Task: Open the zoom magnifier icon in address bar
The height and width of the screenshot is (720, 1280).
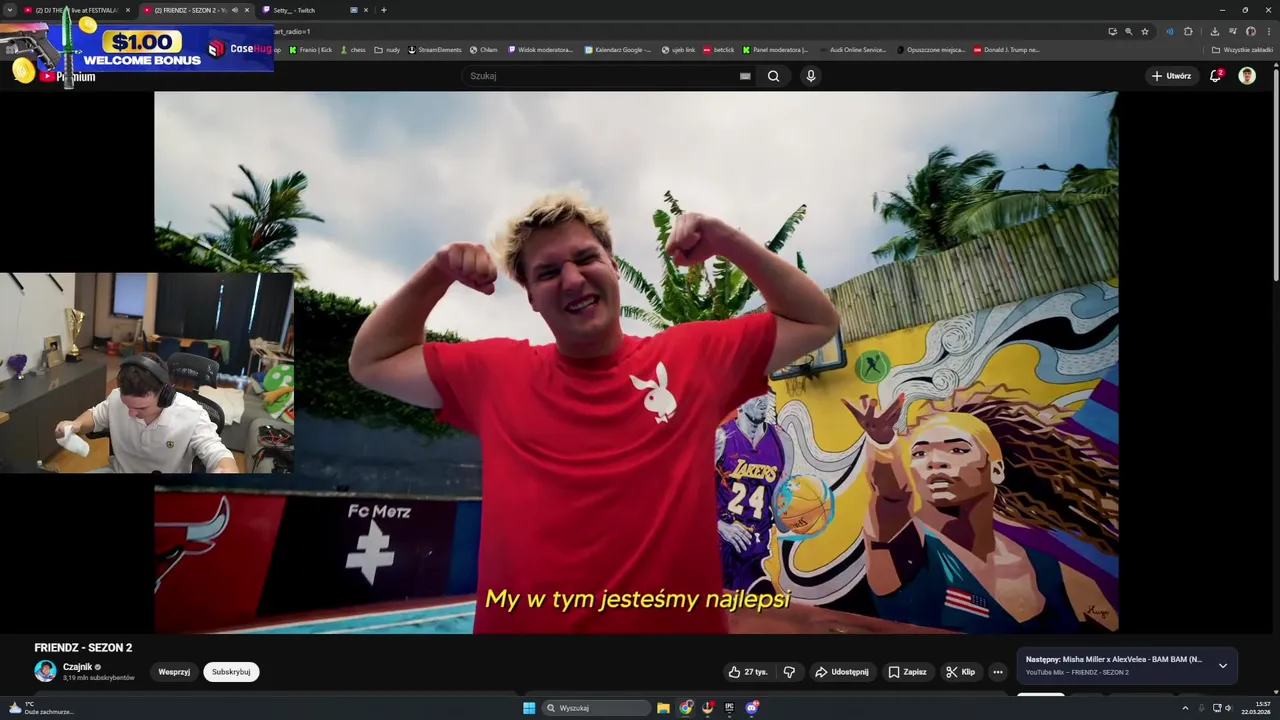Action: click(x=1128, y=31)
